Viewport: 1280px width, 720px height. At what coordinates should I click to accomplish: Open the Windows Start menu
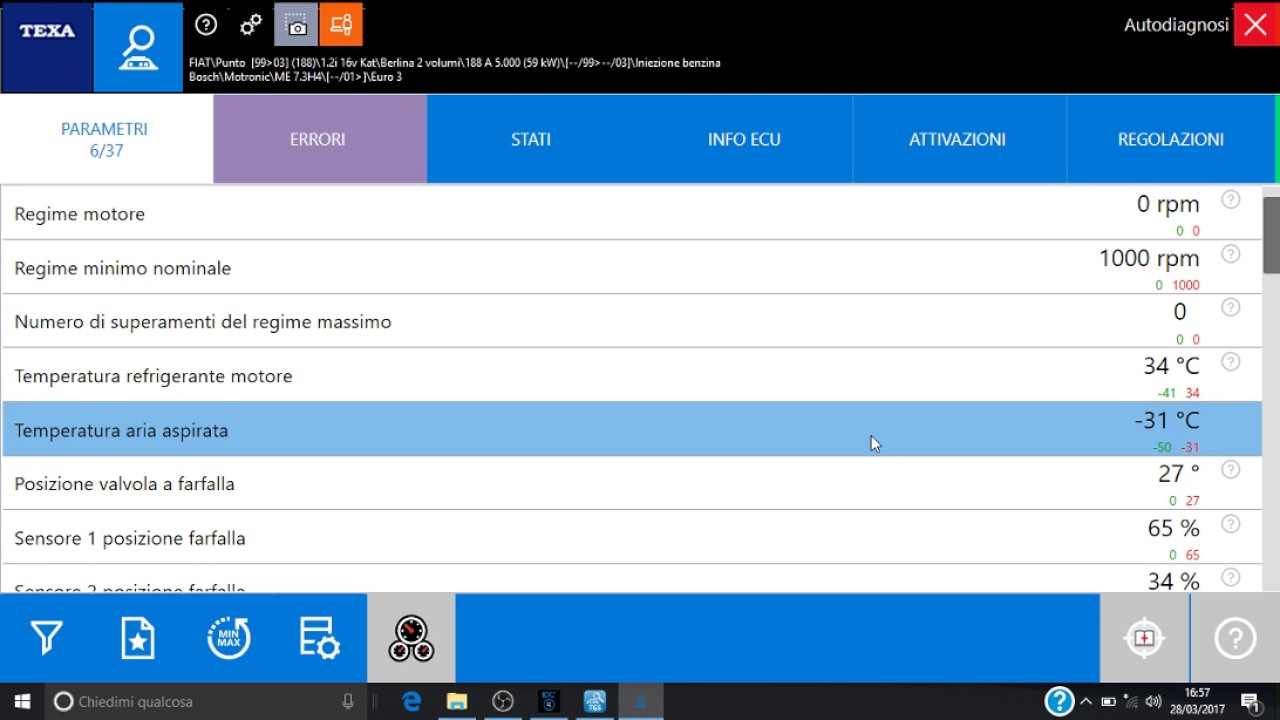coord(22,702)
